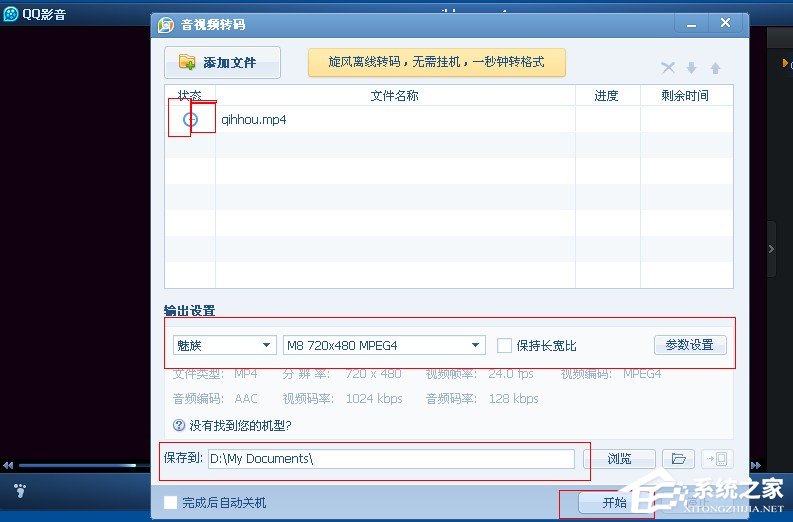Click the 保存到 save path input field
The width and height of the screenshot is (793, 522).
(391, 459)
